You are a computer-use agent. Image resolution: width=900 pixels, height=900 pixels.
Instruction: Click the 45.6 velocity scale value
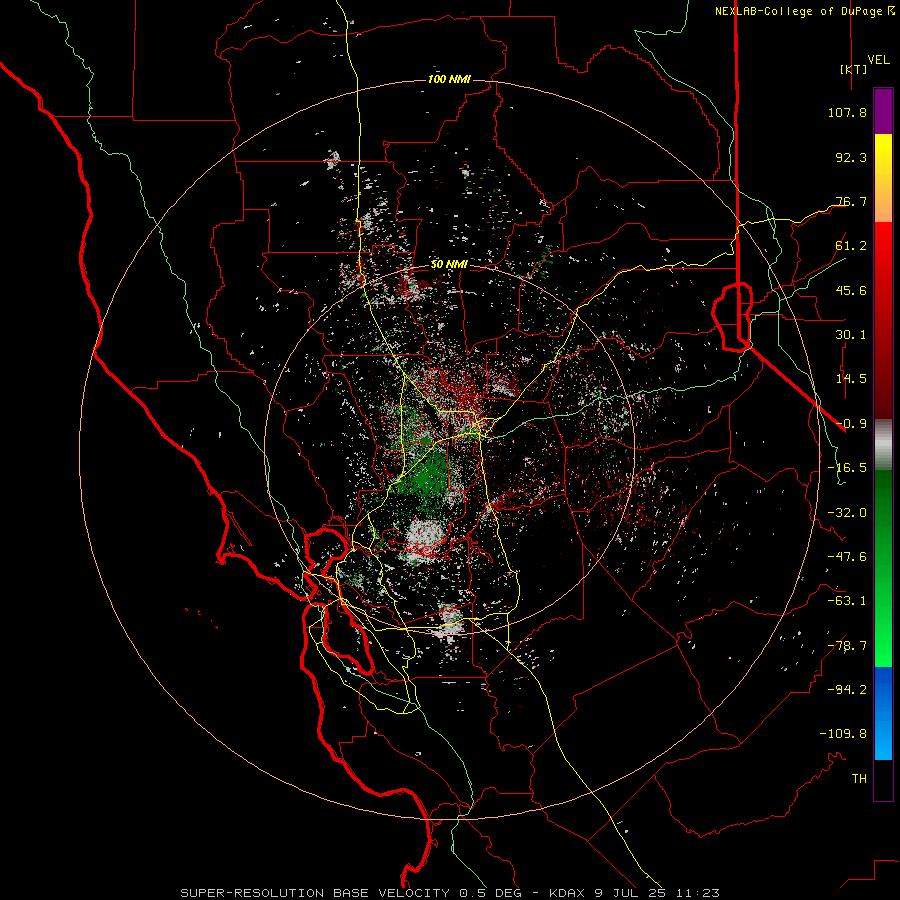851,290
